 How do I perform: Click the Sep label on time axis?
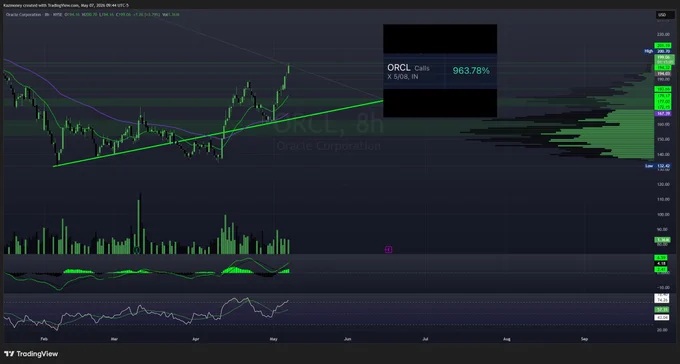tap(585, 339)
